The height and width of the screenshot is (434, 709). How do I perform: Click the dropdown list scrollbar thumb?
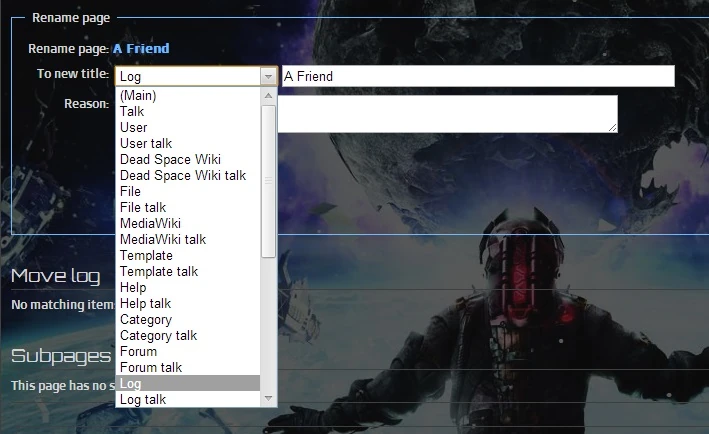tap(268, 181)
